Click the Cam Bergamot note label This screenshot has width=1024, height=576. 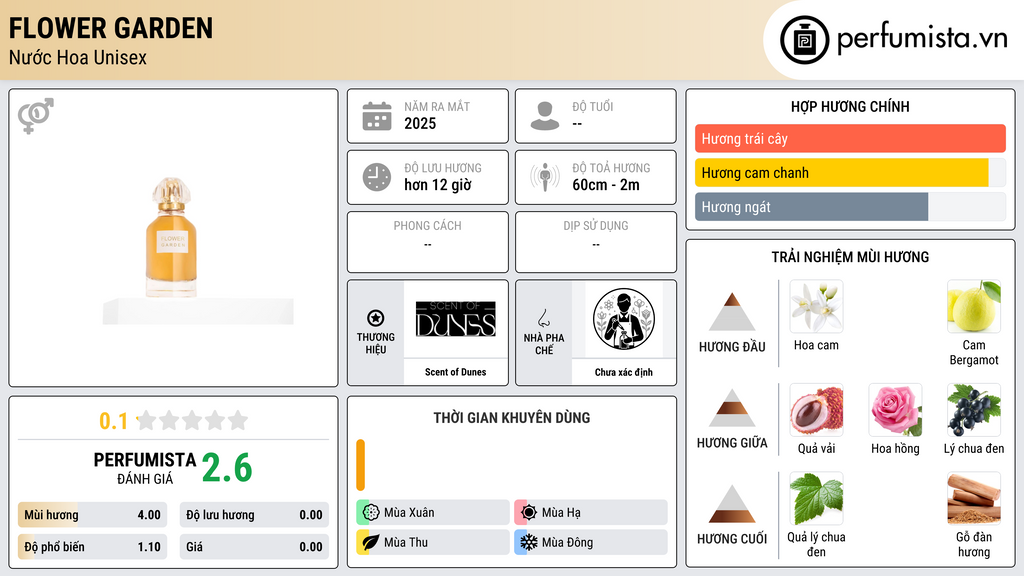(974, 352)
